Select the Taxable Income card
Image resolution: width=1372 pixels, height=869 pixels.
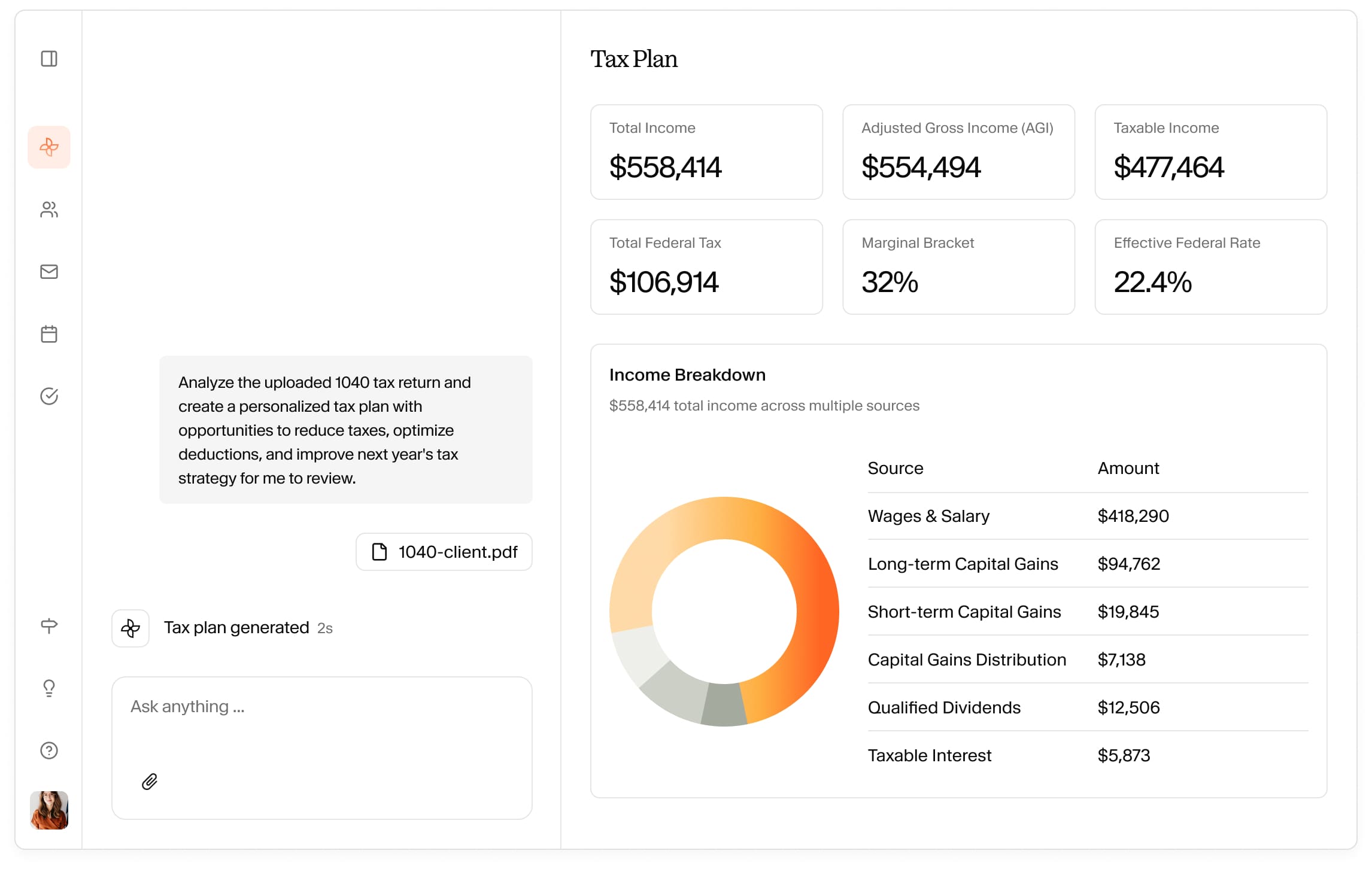coord(1210,152)
